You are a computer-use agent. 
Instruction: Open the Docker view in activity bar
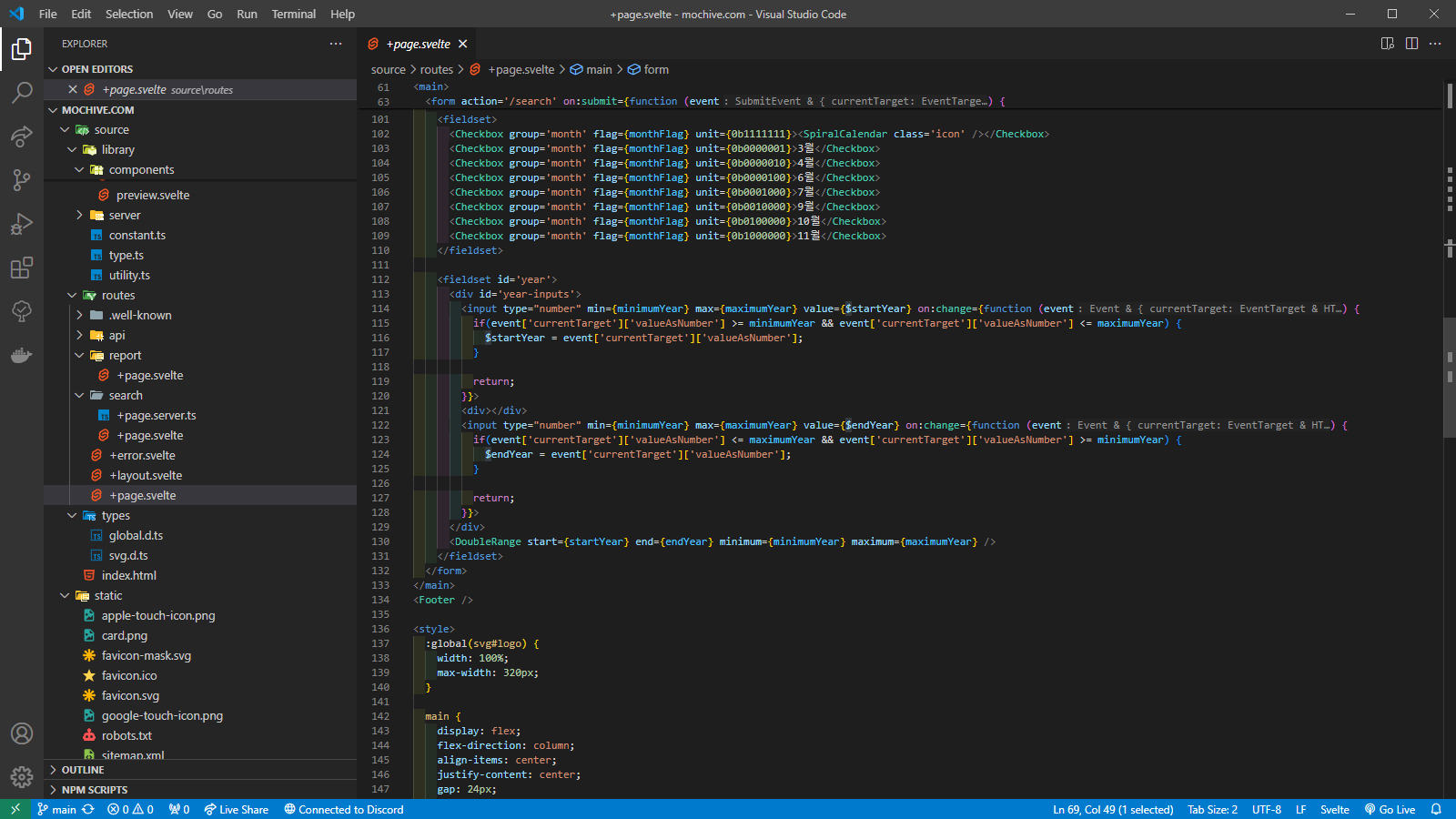(22, 355)
